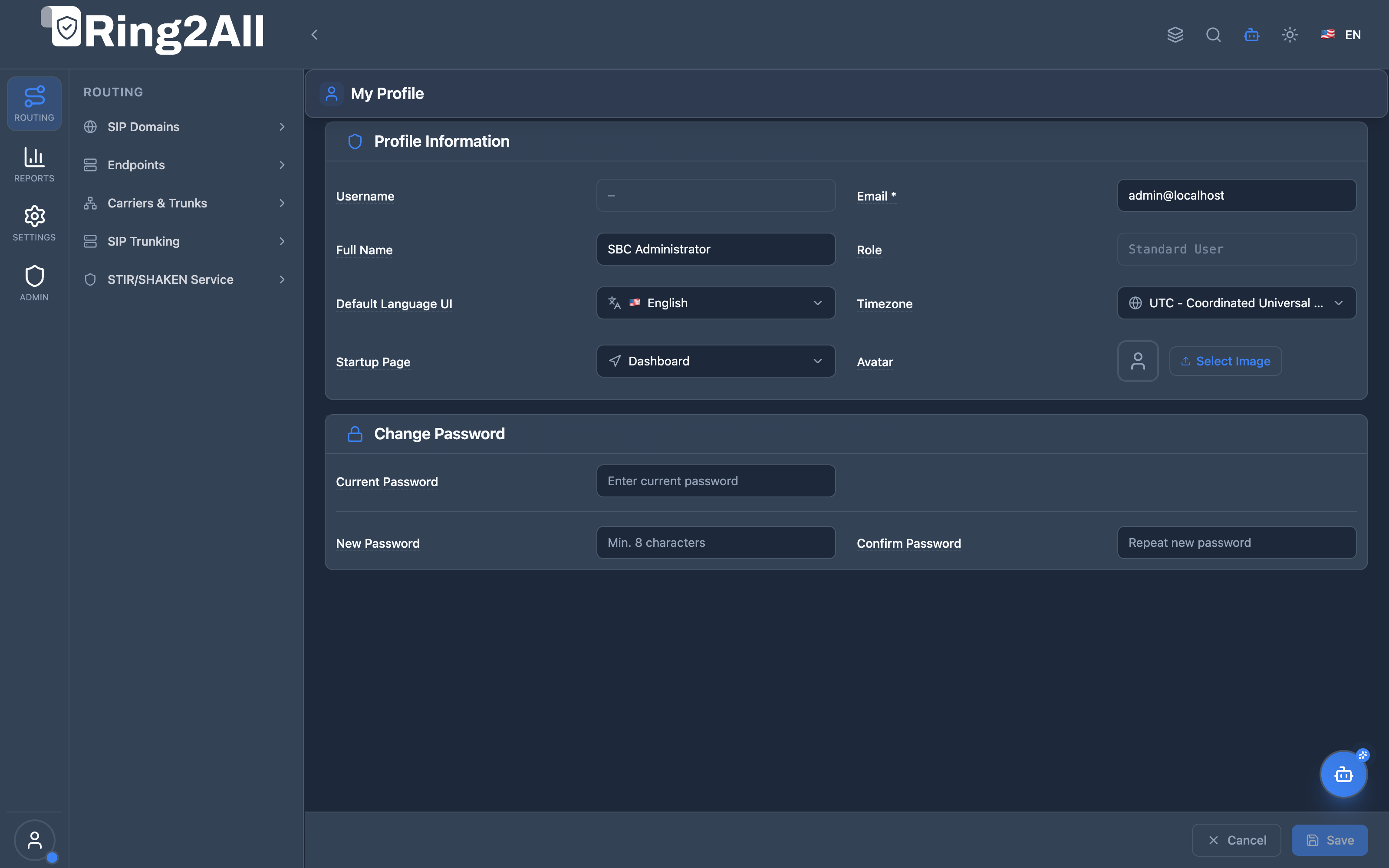Open SIP Domains menu item
The width and height of the screenshot is (1389, 868).
pos(185,127)
